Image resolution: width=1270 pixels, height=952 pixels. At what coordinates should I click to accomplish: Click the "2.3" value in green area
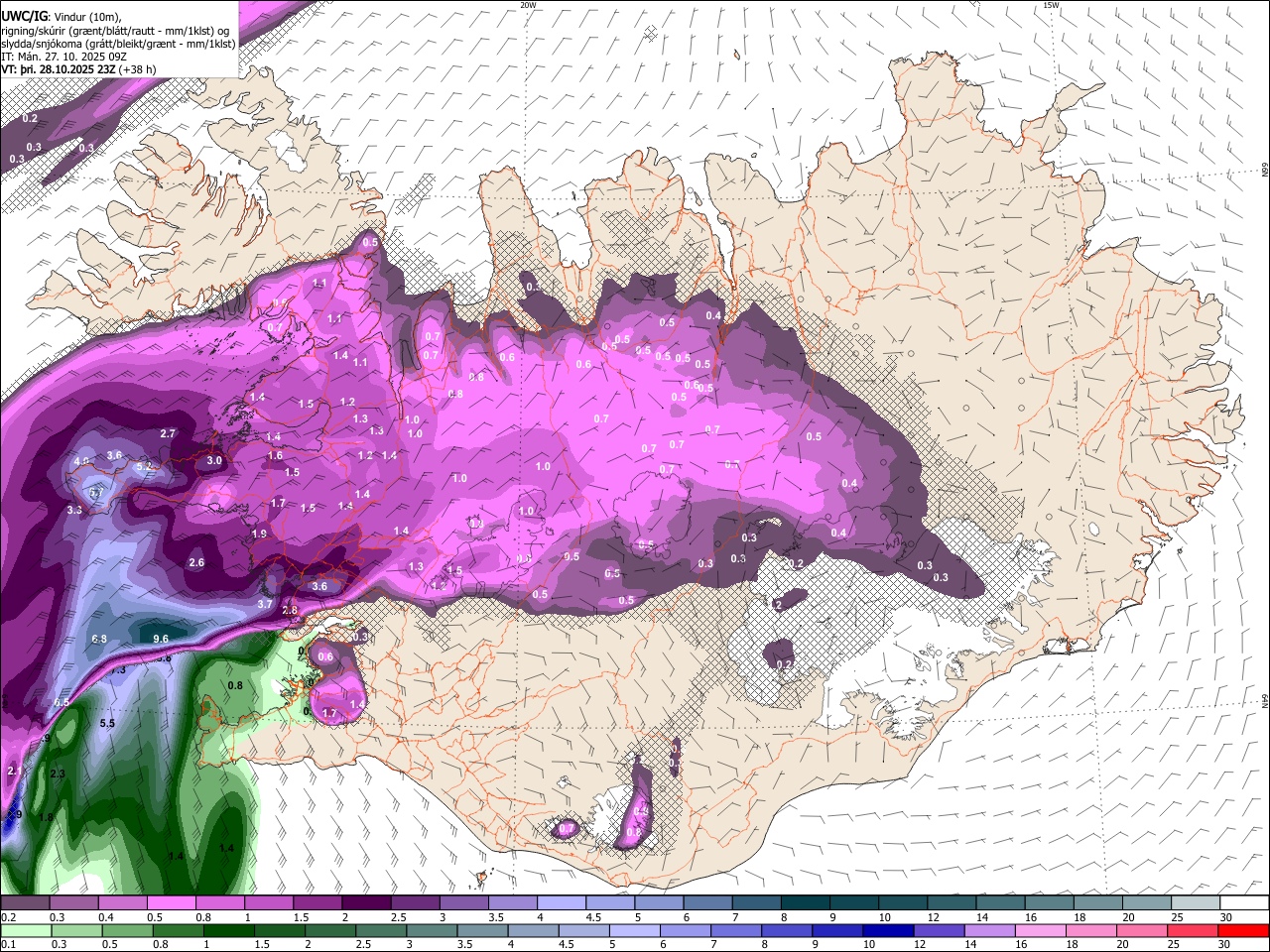coord(57,773)
